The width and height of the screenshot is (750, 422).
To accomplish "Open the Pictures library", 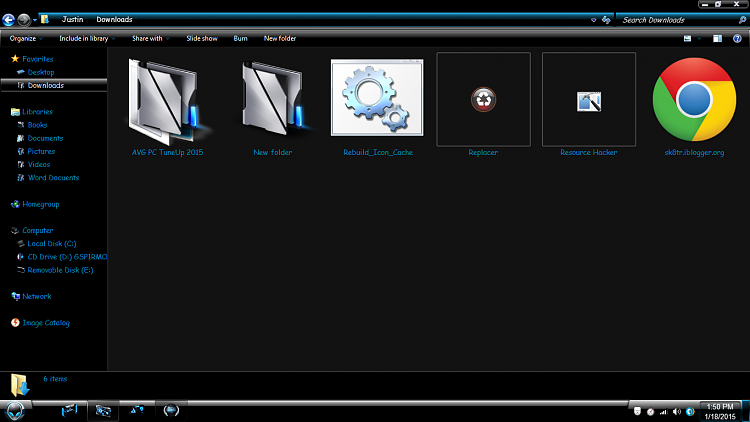I will [x=41, y=151].
